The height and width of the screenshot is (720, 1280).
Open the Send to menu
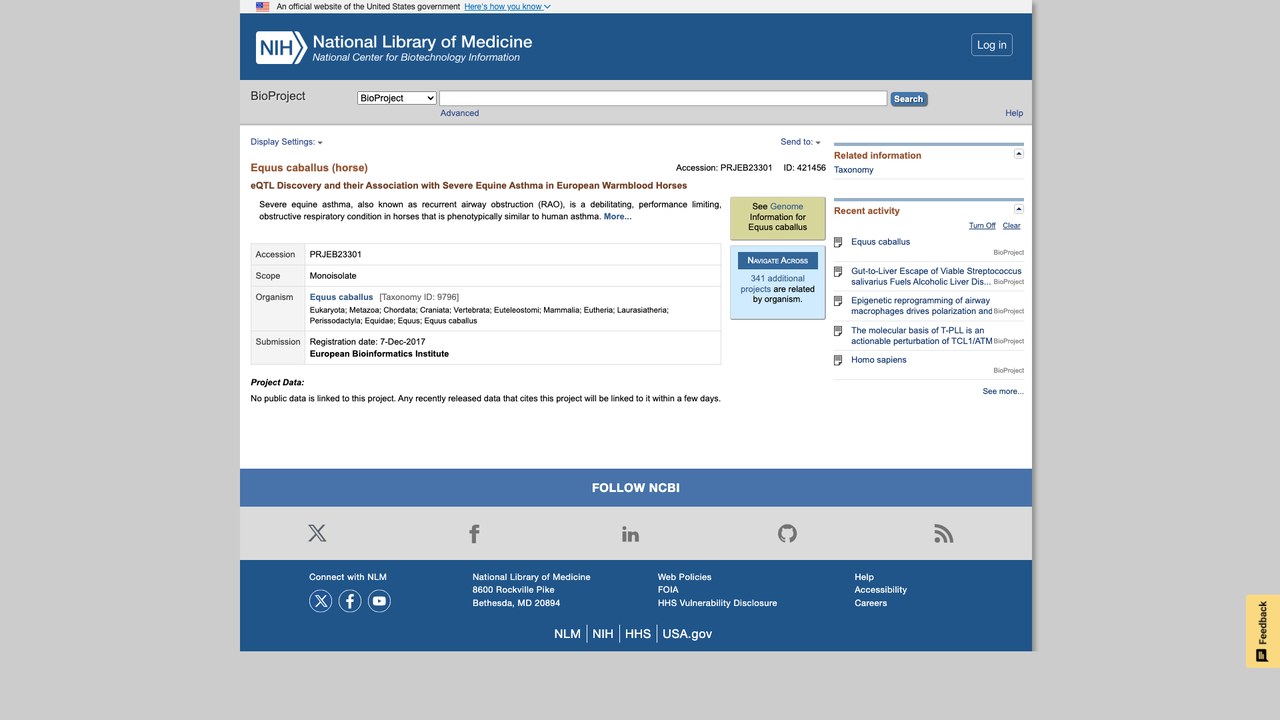800,142
